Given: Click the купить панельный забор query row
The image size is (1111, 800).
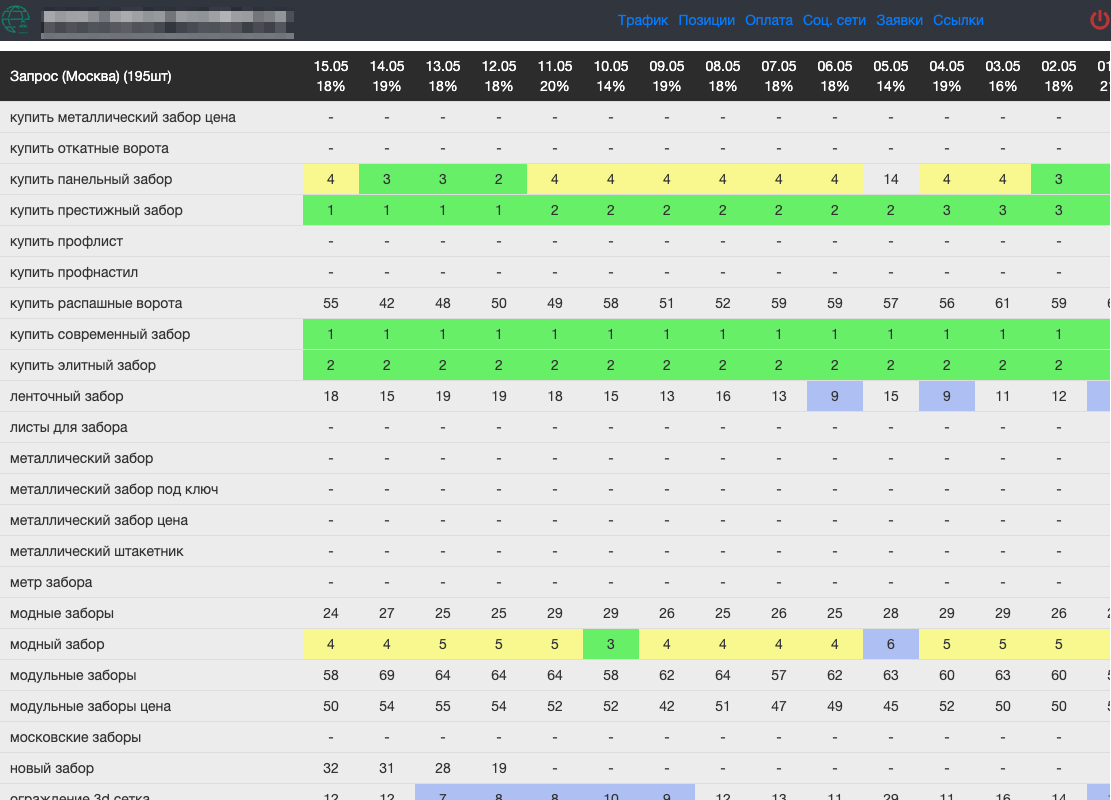Looking at the screenshot, I should (x=91, y=180).
